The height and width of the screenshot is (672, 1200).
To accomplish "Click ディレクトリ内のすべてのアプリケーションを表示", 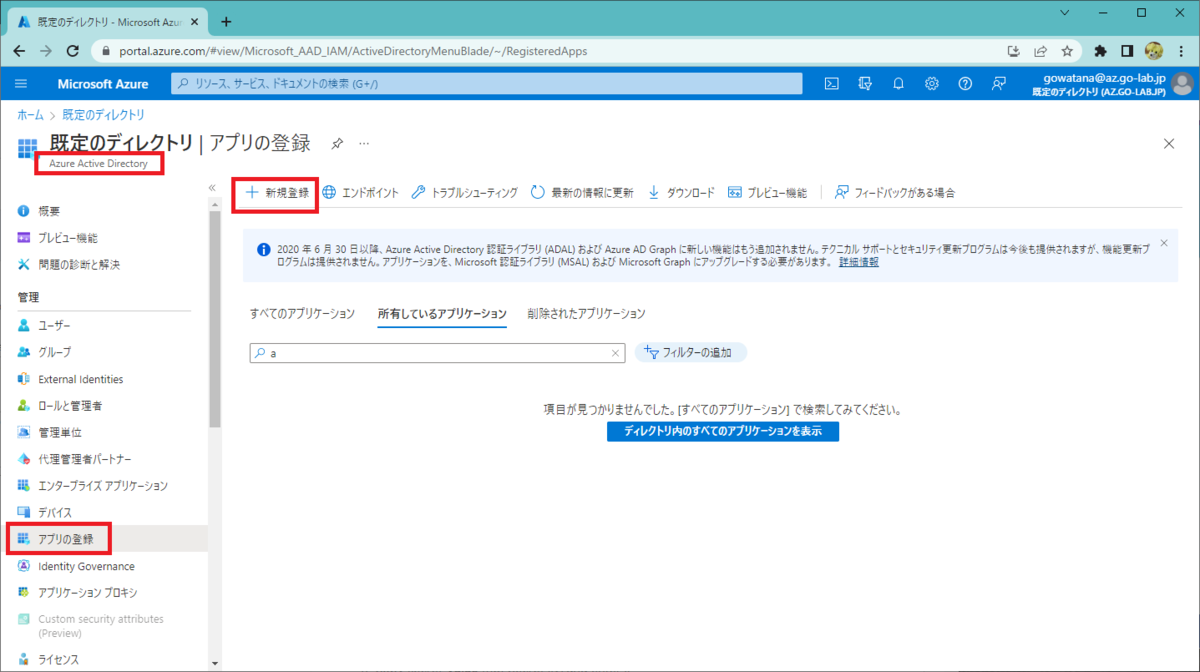I will (x=723, y=432).
